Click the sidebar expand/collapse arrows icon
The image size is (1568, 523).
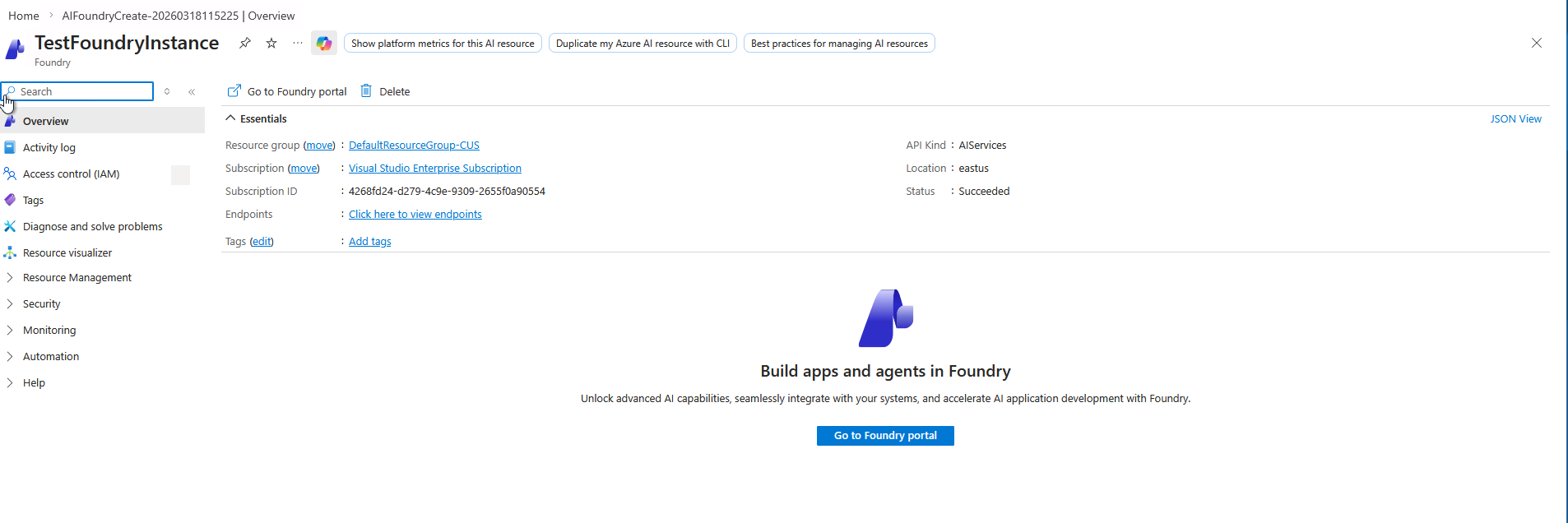tap(167, 91)
